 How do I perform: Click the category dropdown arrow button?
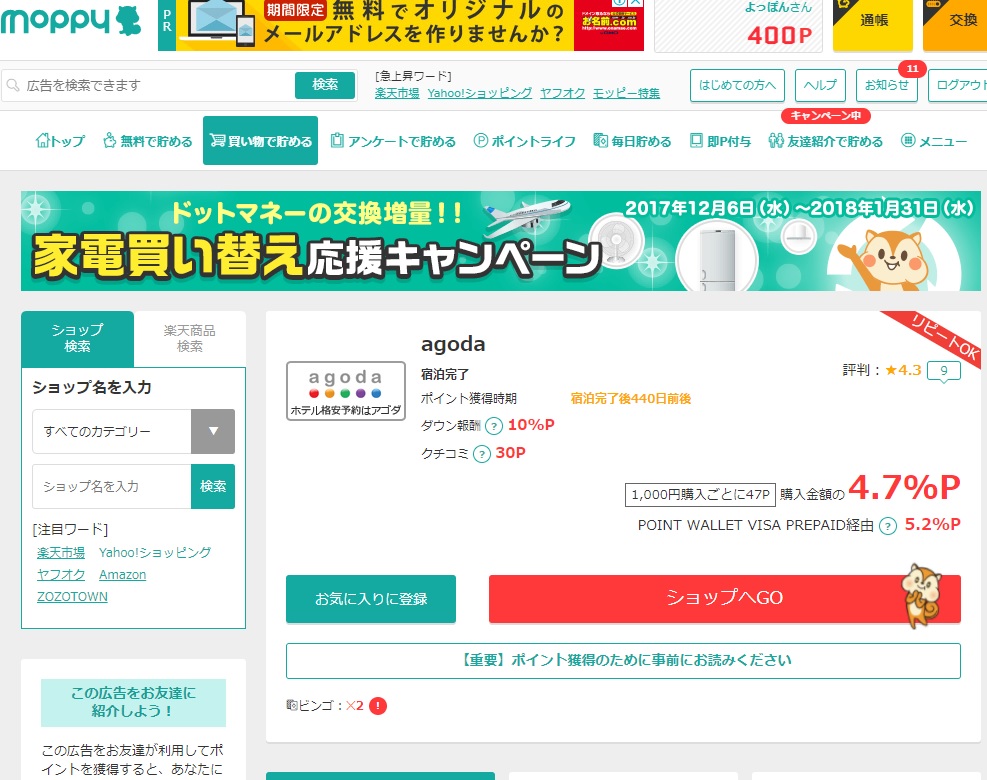[213, 431]
